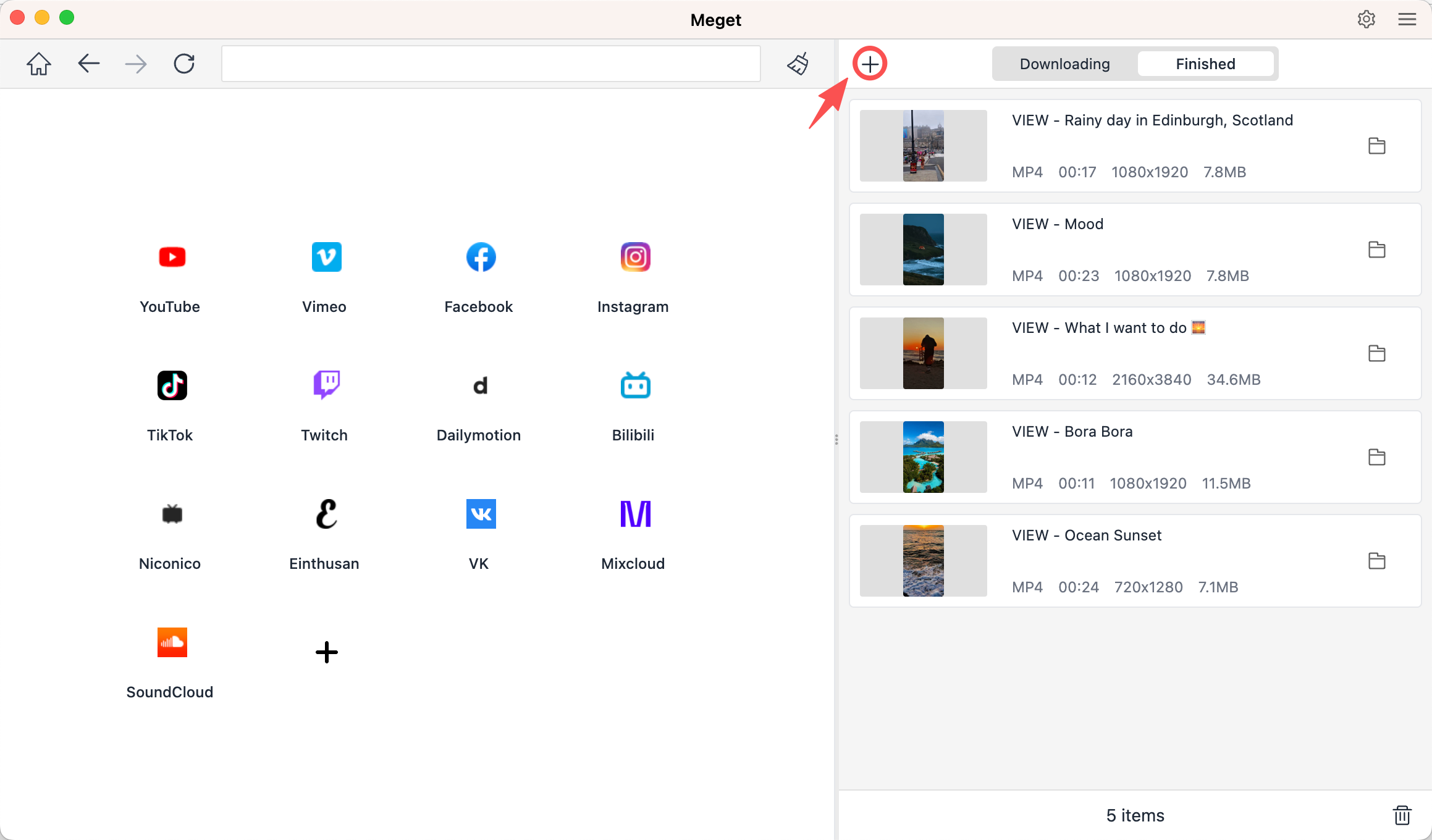Open folder for VIEW - Mood video
The image size is (1432, 840).
click(1377, 250)
